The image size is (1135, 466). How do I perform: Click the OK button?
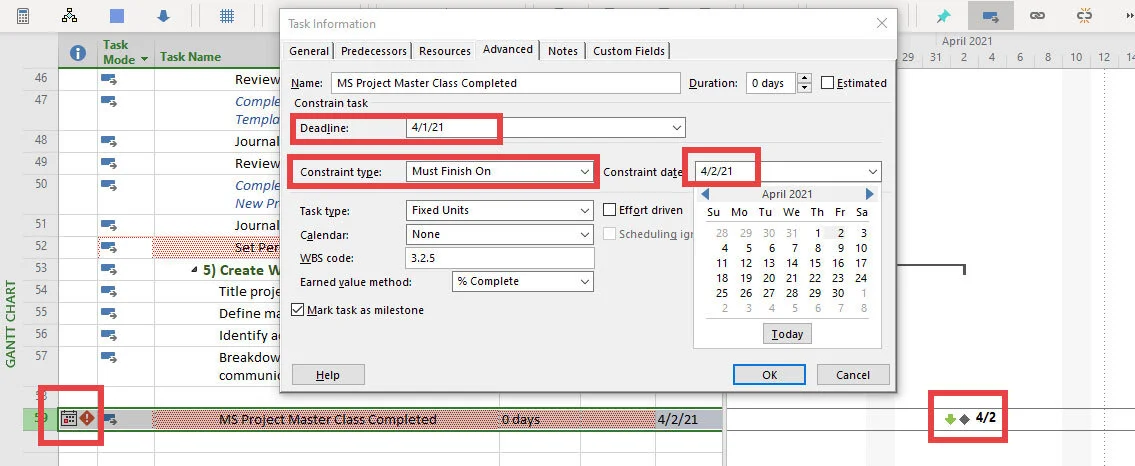(x=769, y=375)
